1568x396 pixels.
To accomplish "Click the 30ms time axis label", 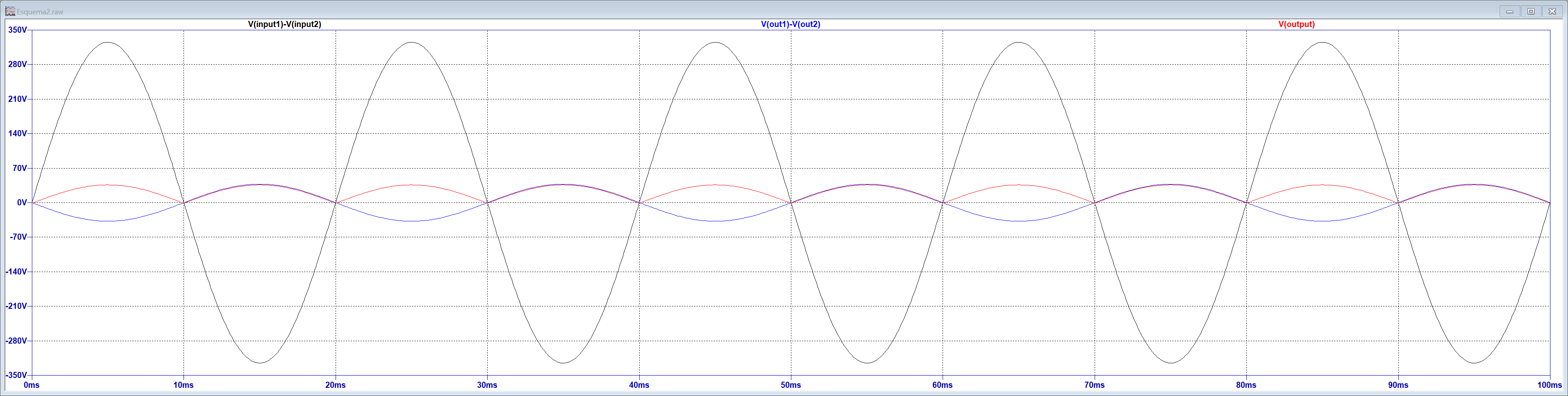I will (487, 385).
